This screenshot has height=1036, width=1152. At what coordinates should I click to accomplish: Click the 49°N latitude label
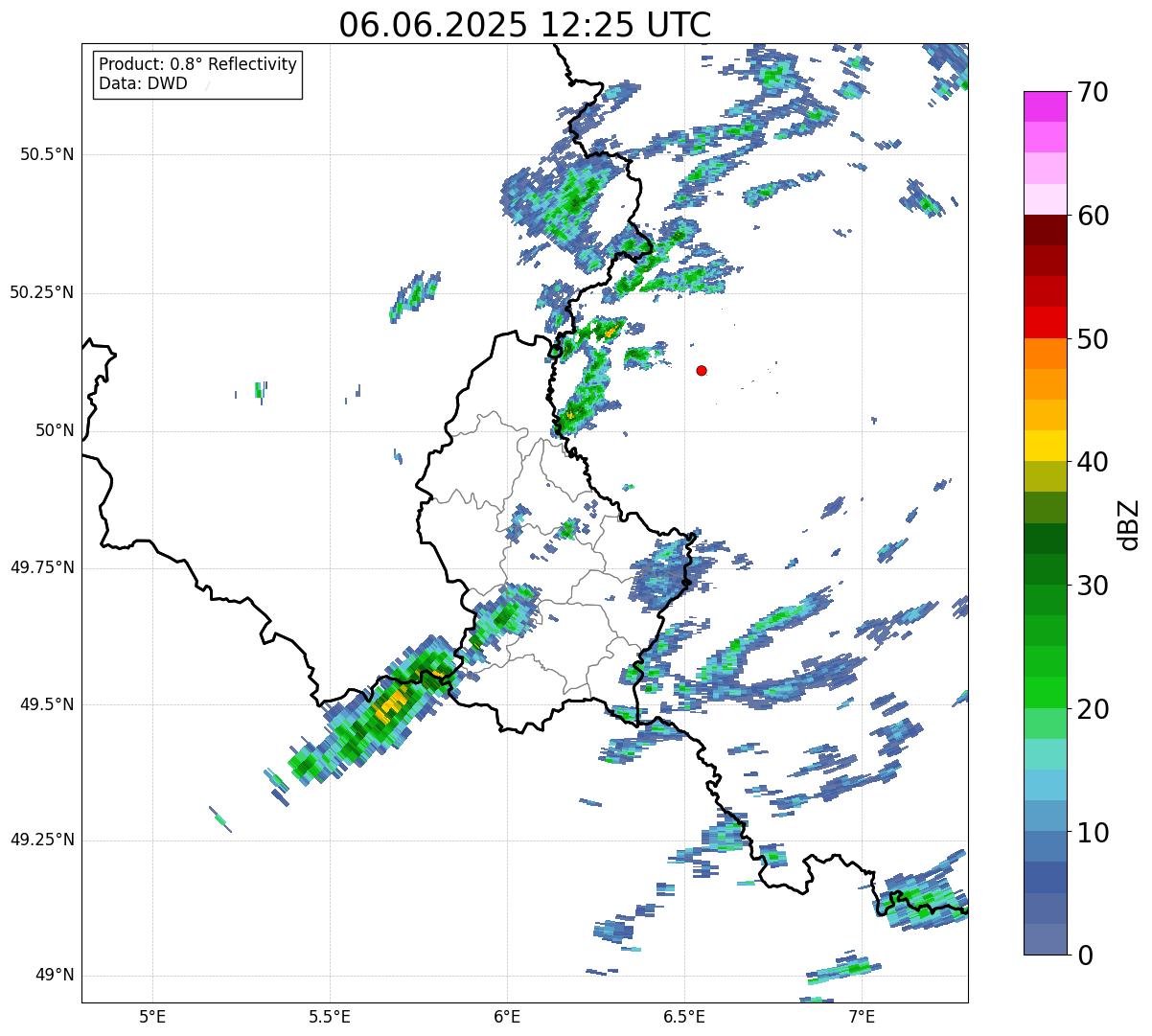[x=55, y=976]
